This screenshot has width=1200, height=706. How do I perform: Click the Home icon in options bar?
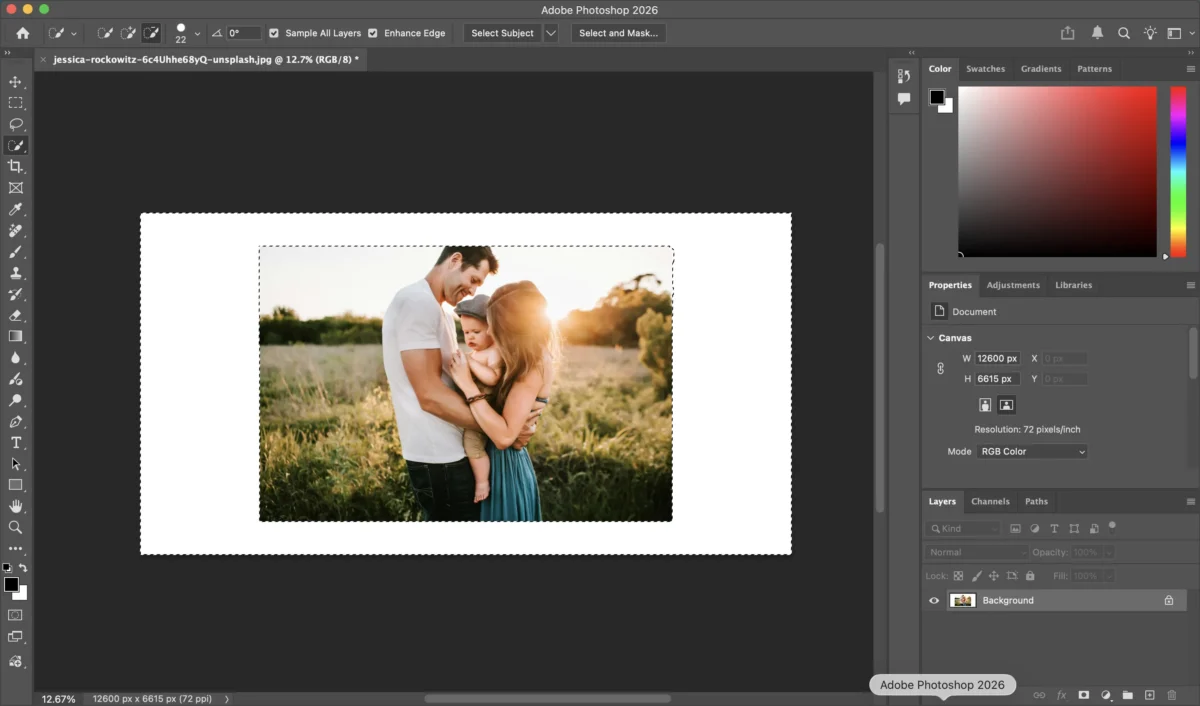click(23, 33)
